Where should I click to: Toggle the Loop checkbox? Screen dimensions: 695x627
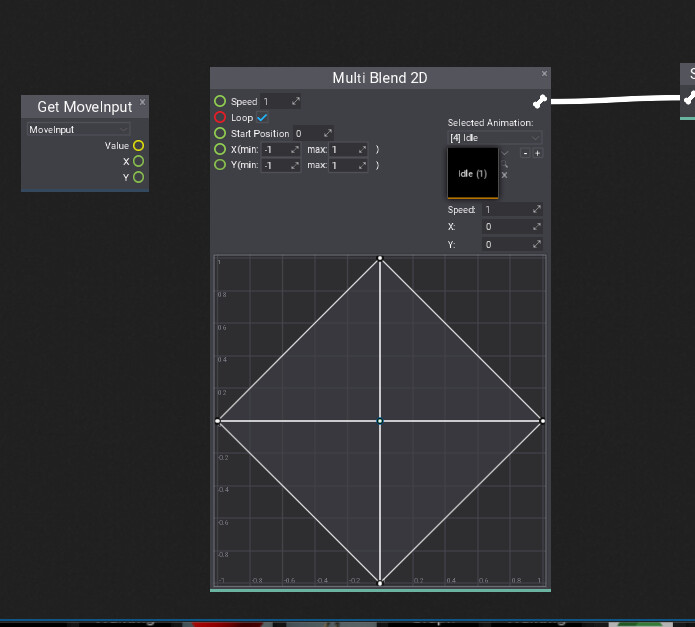pos(263,117)
